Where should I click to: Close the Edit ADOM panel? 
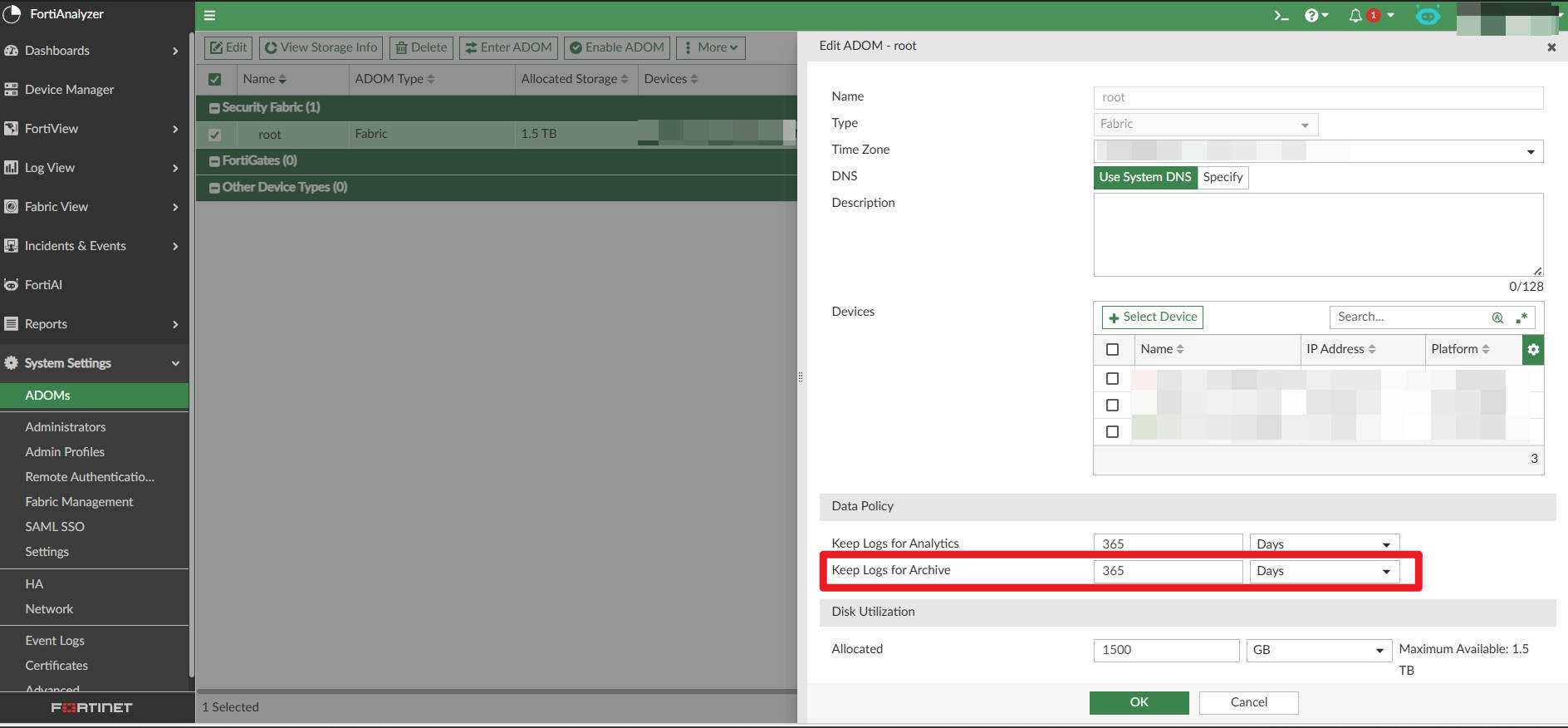[x=1551, y=47]
